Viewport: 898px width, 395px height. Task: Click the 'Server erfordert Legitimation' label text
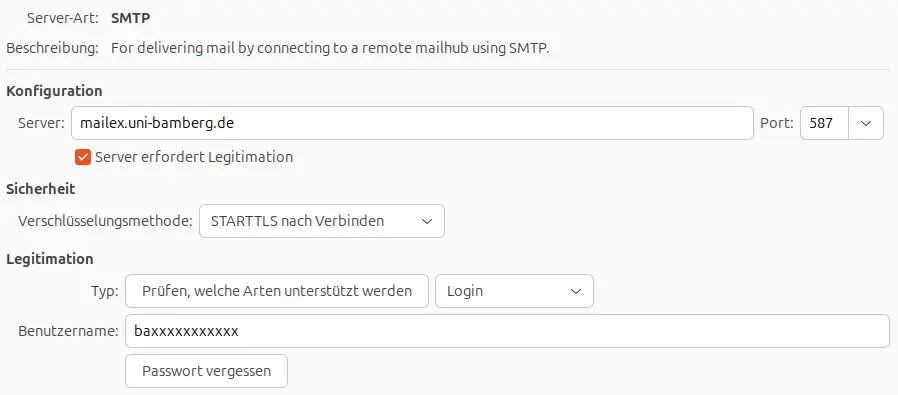pos(194,157)
